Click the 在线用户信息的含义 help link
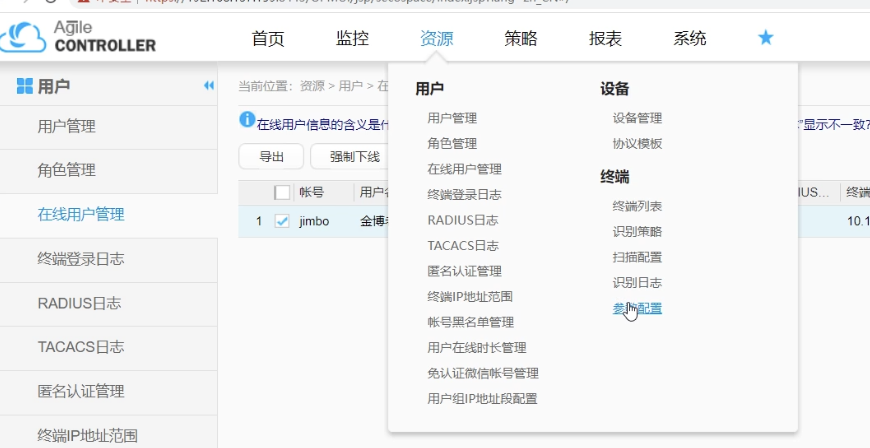This screenshot has height=448, width=870. click(x=322, y=125)
